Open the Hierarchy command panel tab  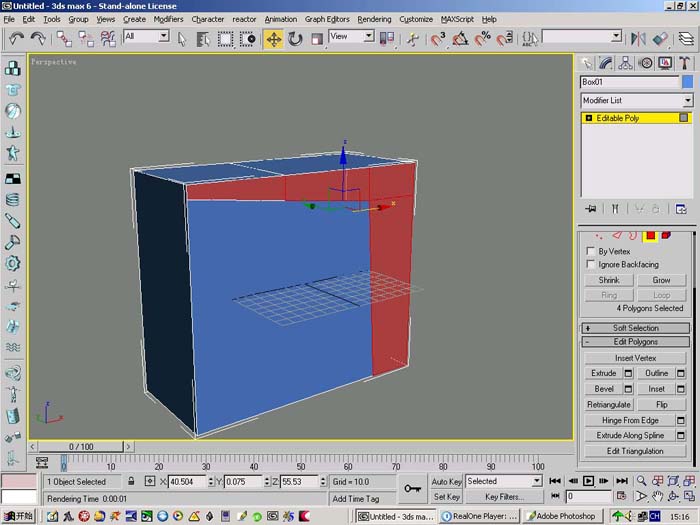[625, 63]
